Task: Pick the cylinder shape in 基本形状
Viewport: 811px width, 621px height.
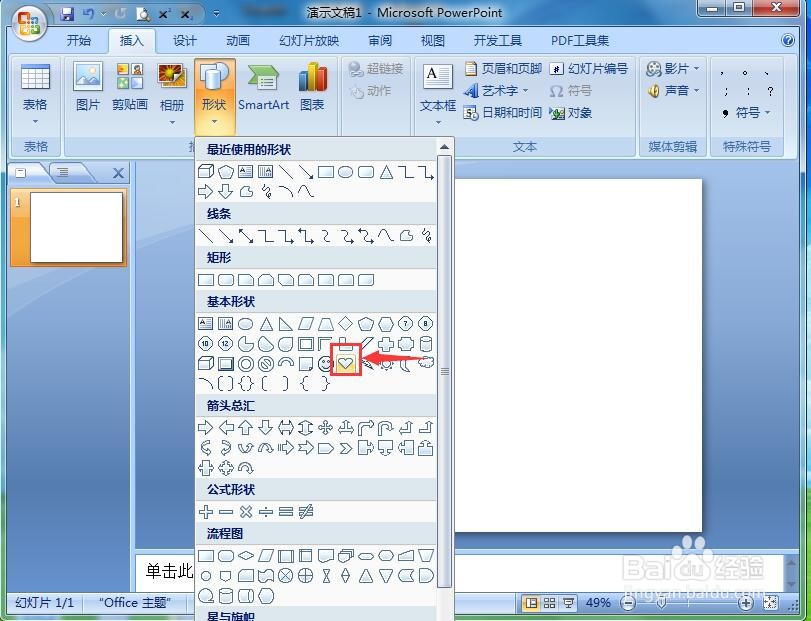Action: (x=426, y=344)
